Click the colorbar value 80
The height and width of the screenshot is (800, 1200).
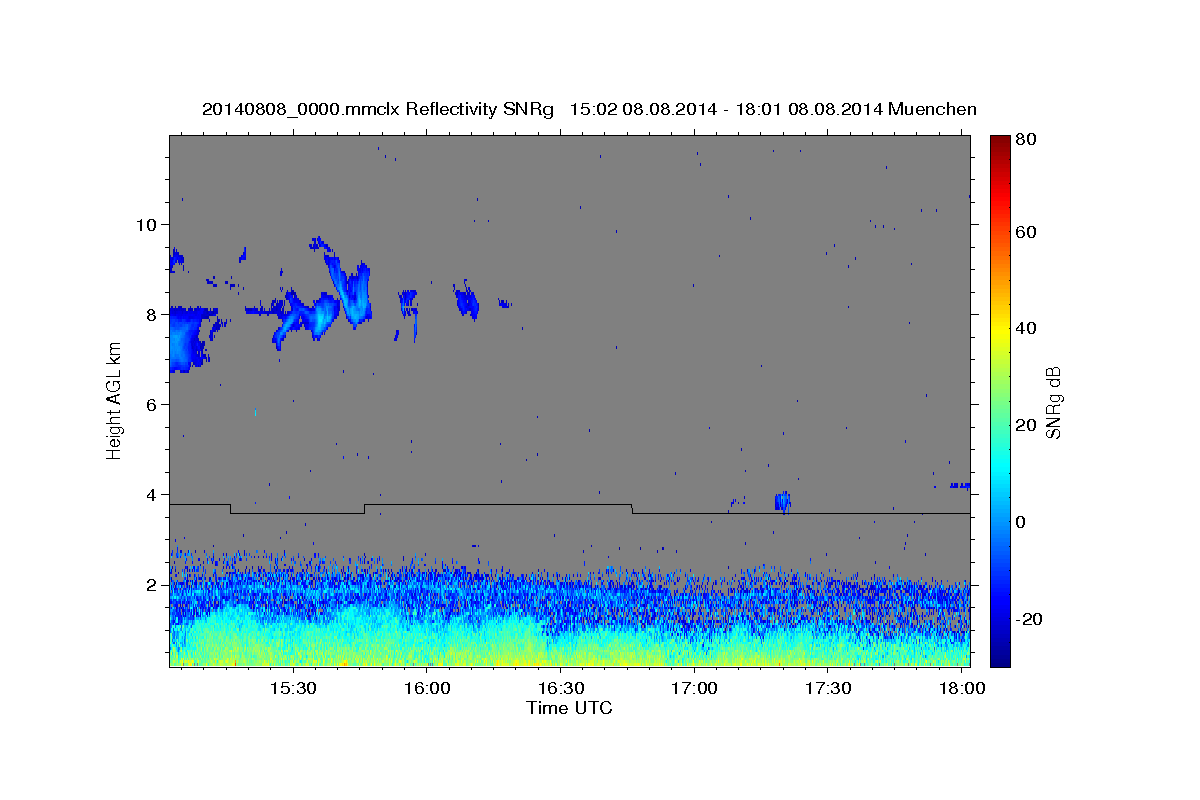point(1025,139)
